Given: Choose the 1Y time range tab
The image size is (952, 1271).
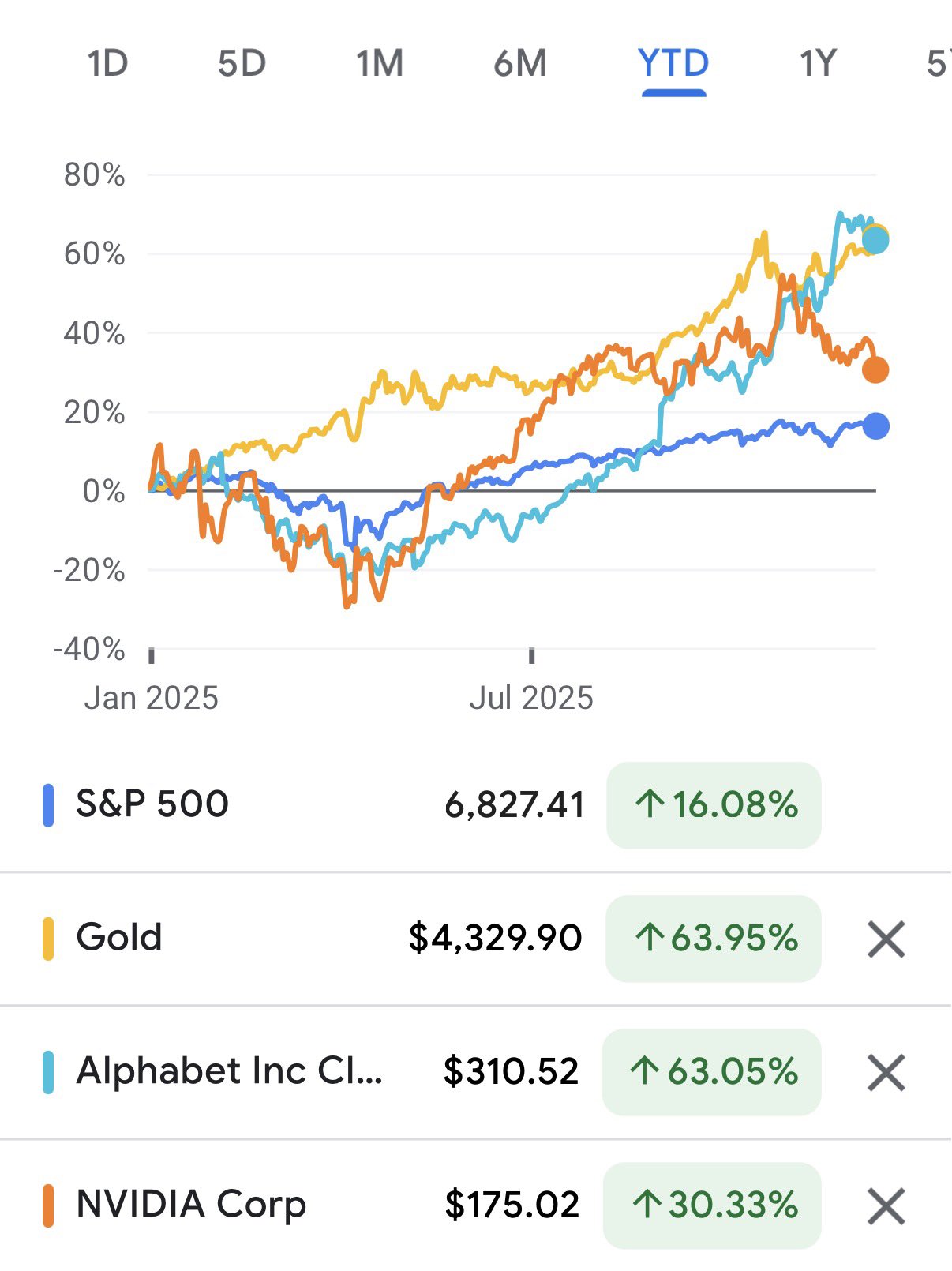Looking at the screenshot, I should (x=818, y=63).
